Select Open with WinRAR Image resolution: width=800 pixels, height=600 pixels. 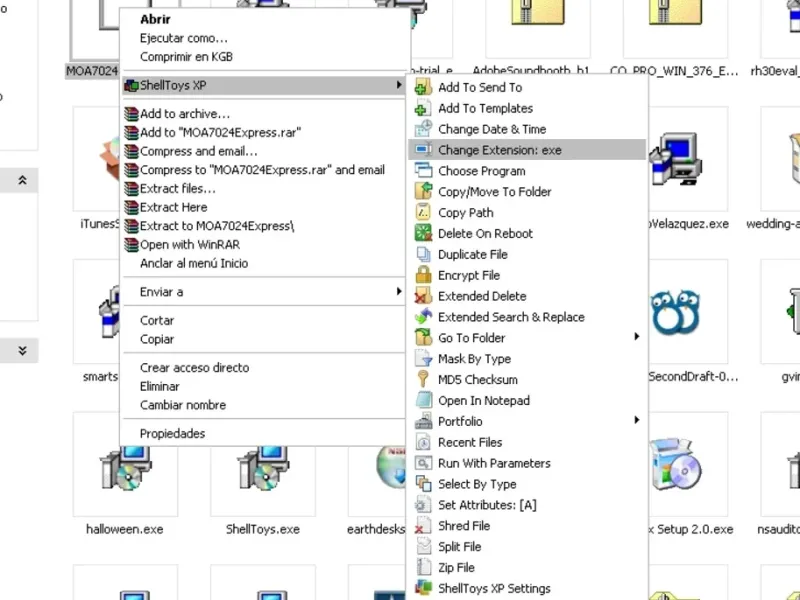[190, 245]
